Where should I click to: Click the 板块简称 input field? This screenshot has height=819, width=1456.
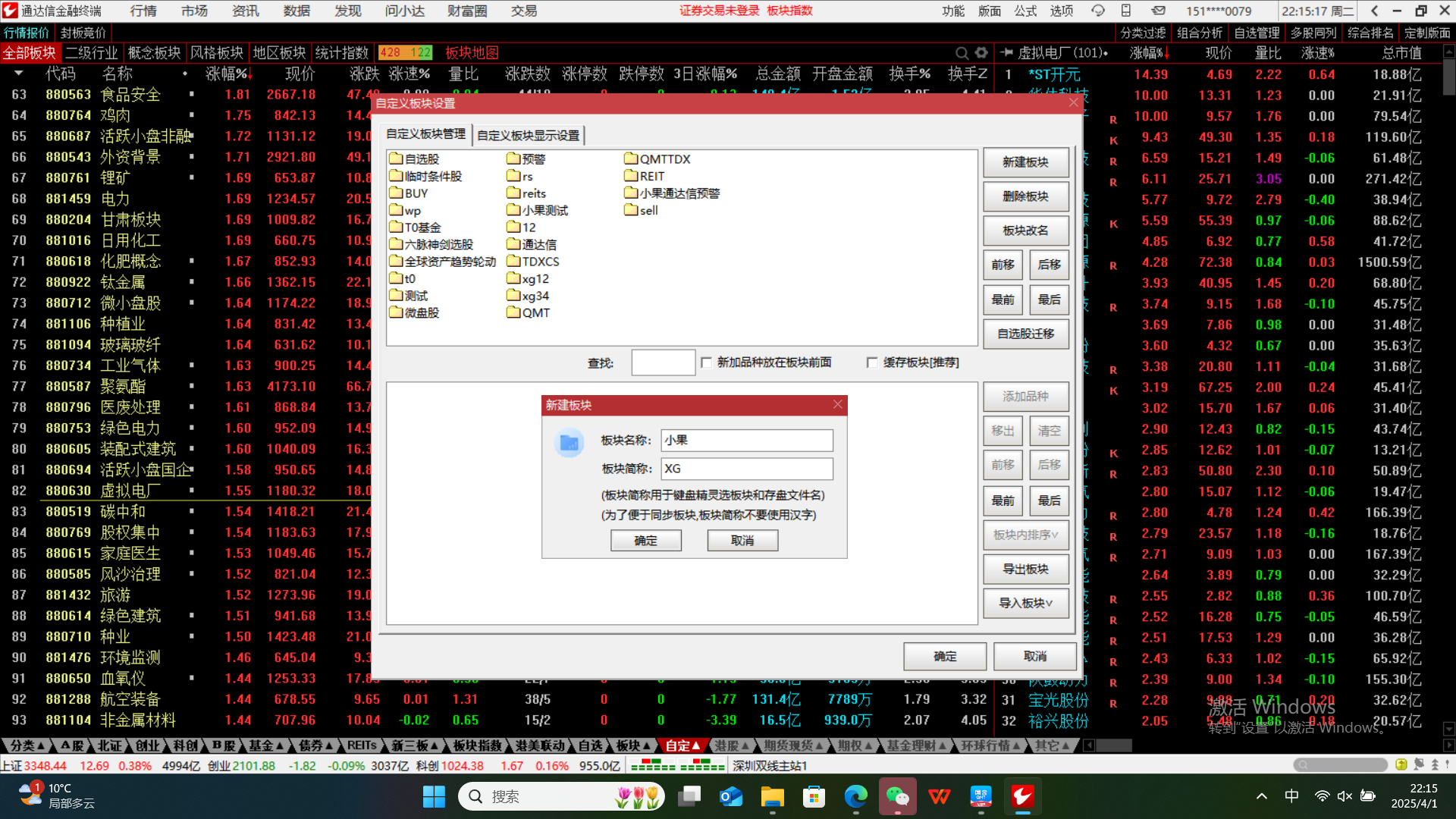(746, 469)
